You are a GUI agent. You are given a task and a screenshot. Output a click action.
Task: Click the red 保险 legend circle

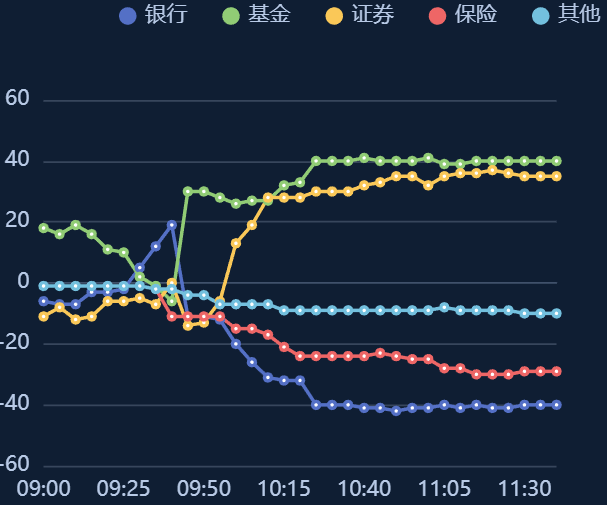437,15
